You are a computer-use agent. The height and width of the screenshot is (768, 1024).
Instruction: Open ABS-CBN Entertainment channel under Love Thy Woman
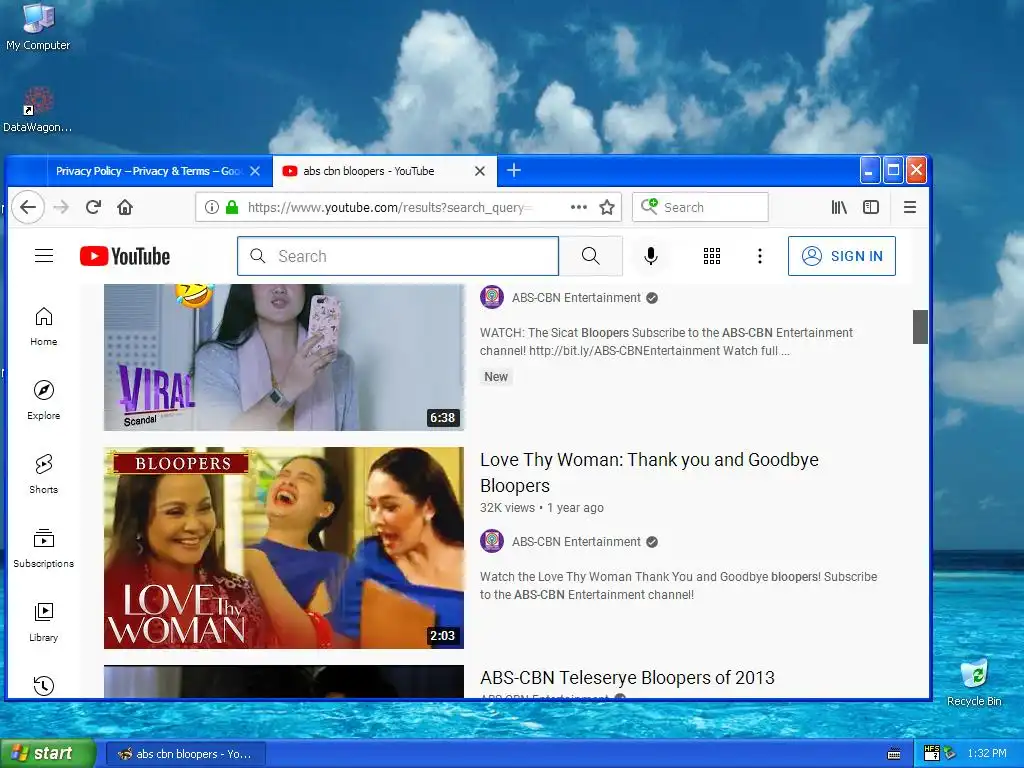point(576,542)
